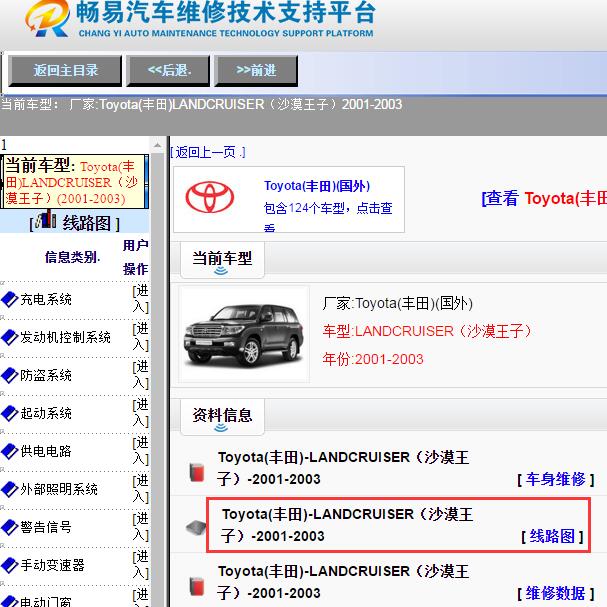Click the Land Cruiser vehicle thumbnail
Screen dimensions: 607x607
(244, 334)
